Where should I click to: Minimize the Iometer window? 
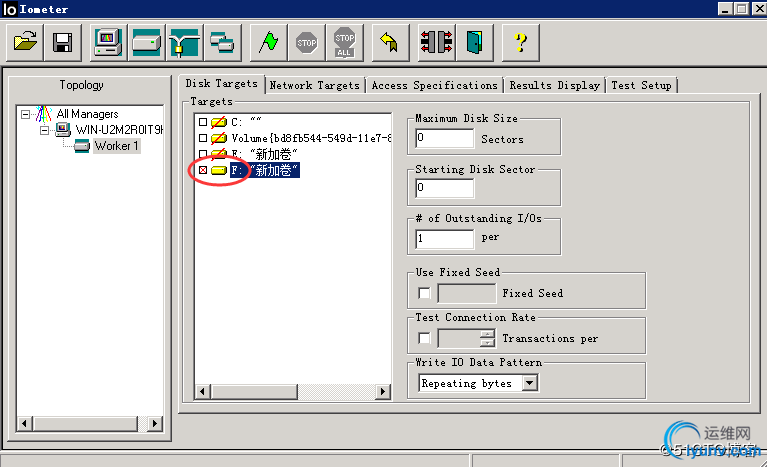pos(725,9)
